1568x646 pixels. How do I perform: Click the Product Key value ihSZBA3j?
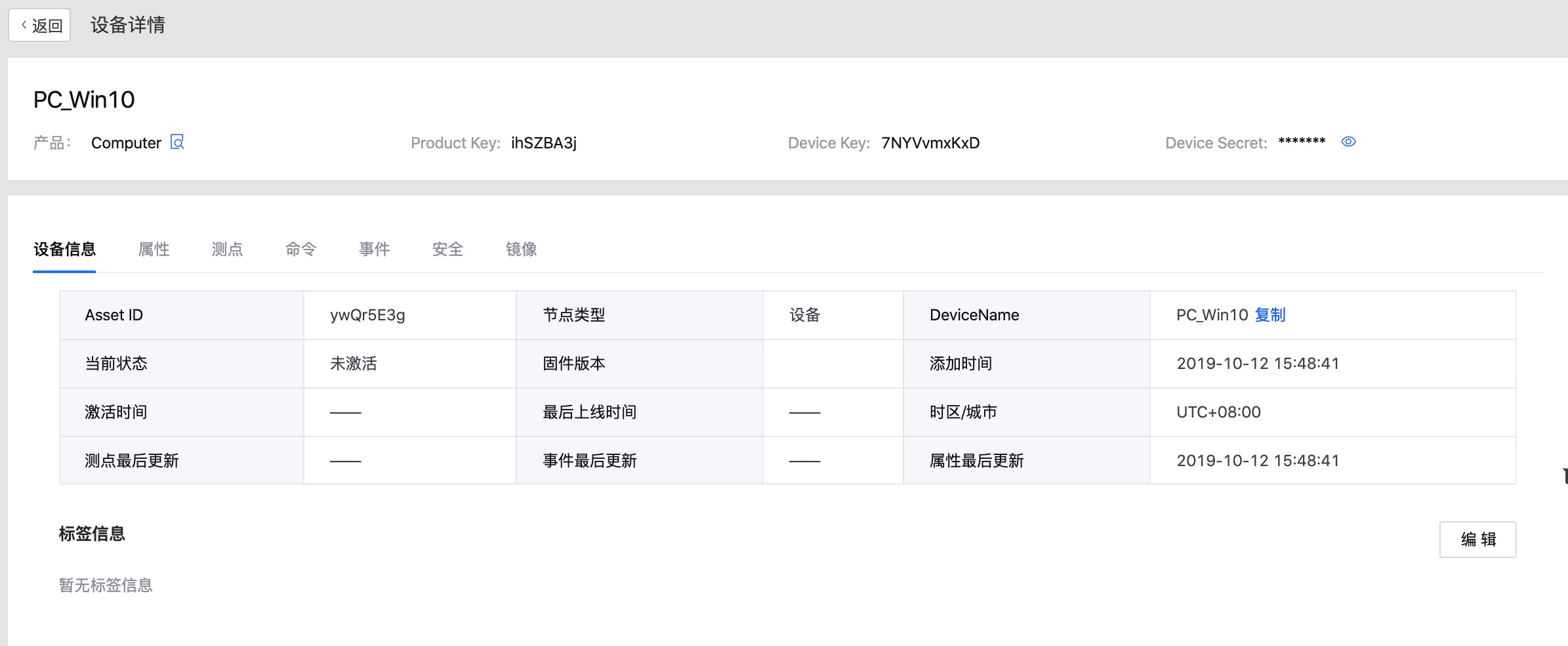tap(544, 143)
